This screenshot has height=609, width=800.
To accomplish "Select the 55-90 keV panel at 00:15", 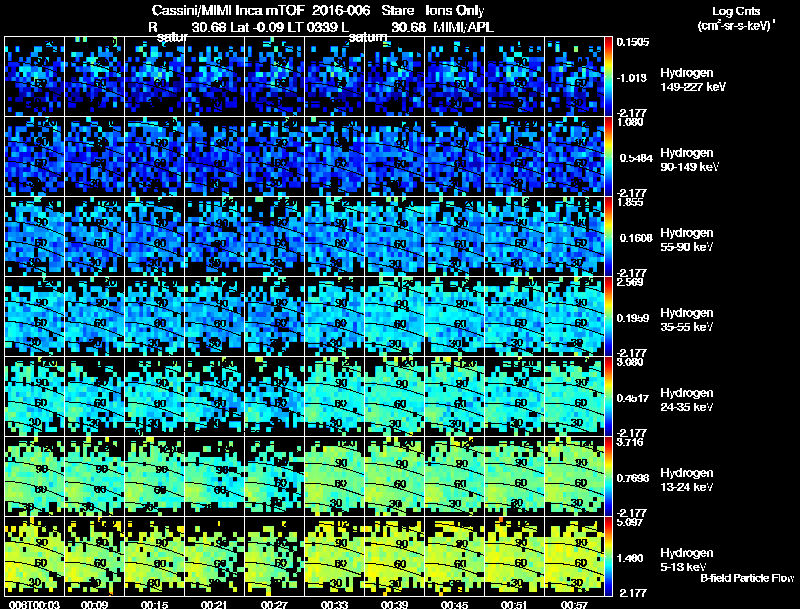I will tap(155, 237).
